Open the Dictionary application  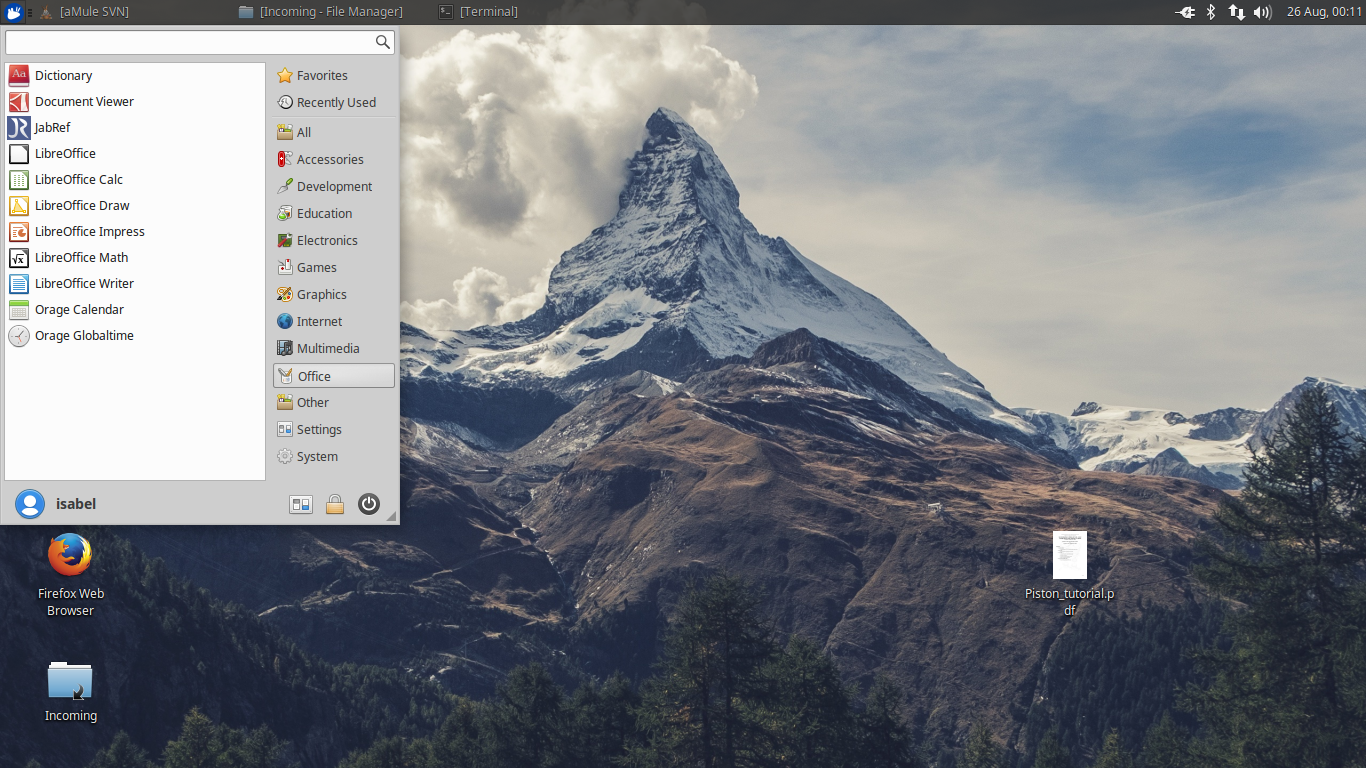[x=63, y=75]
